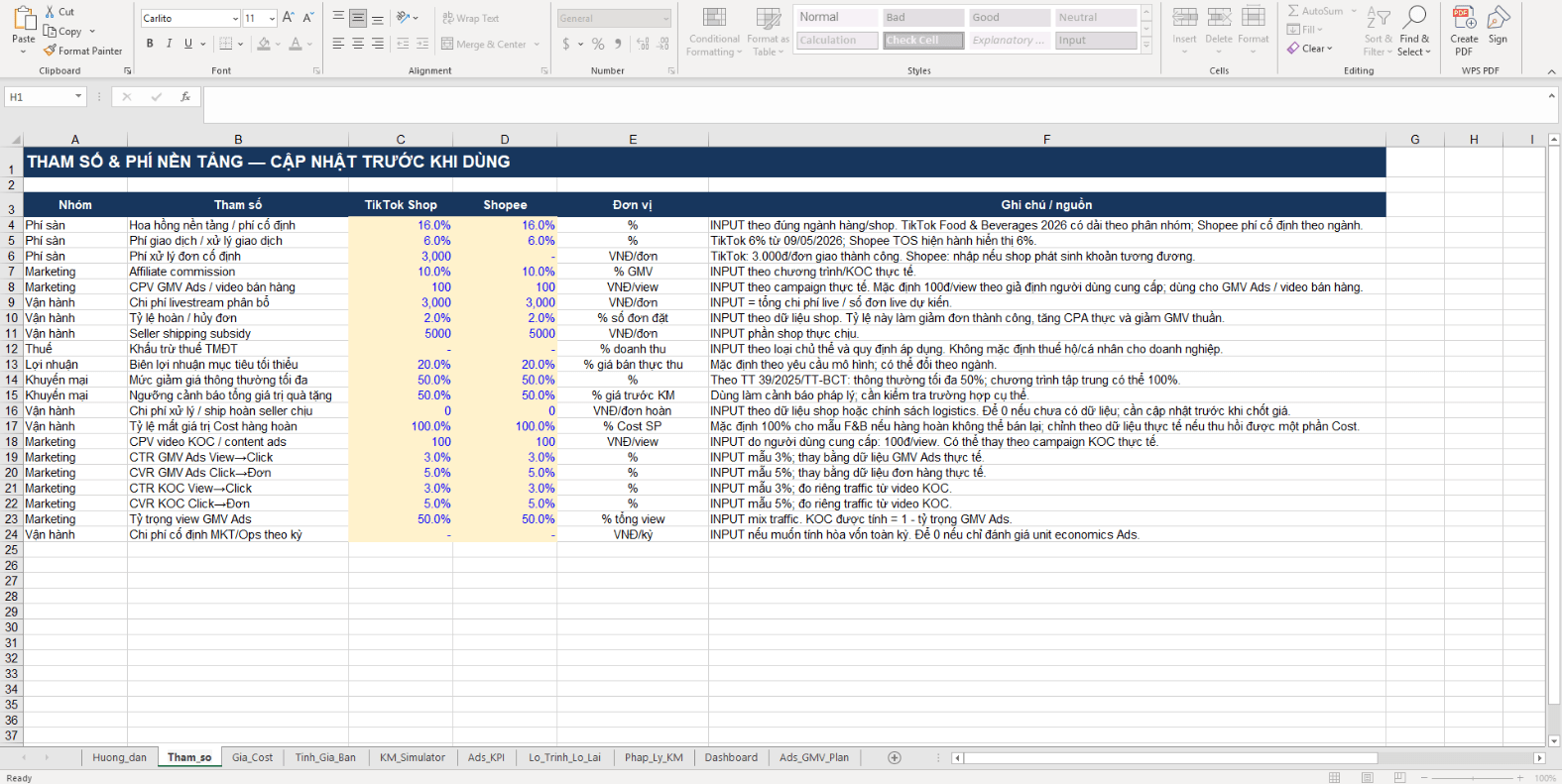This screenshot has height=784, width=1562.
Task: Apply the Normal cell style
Action: coord(837,18)
